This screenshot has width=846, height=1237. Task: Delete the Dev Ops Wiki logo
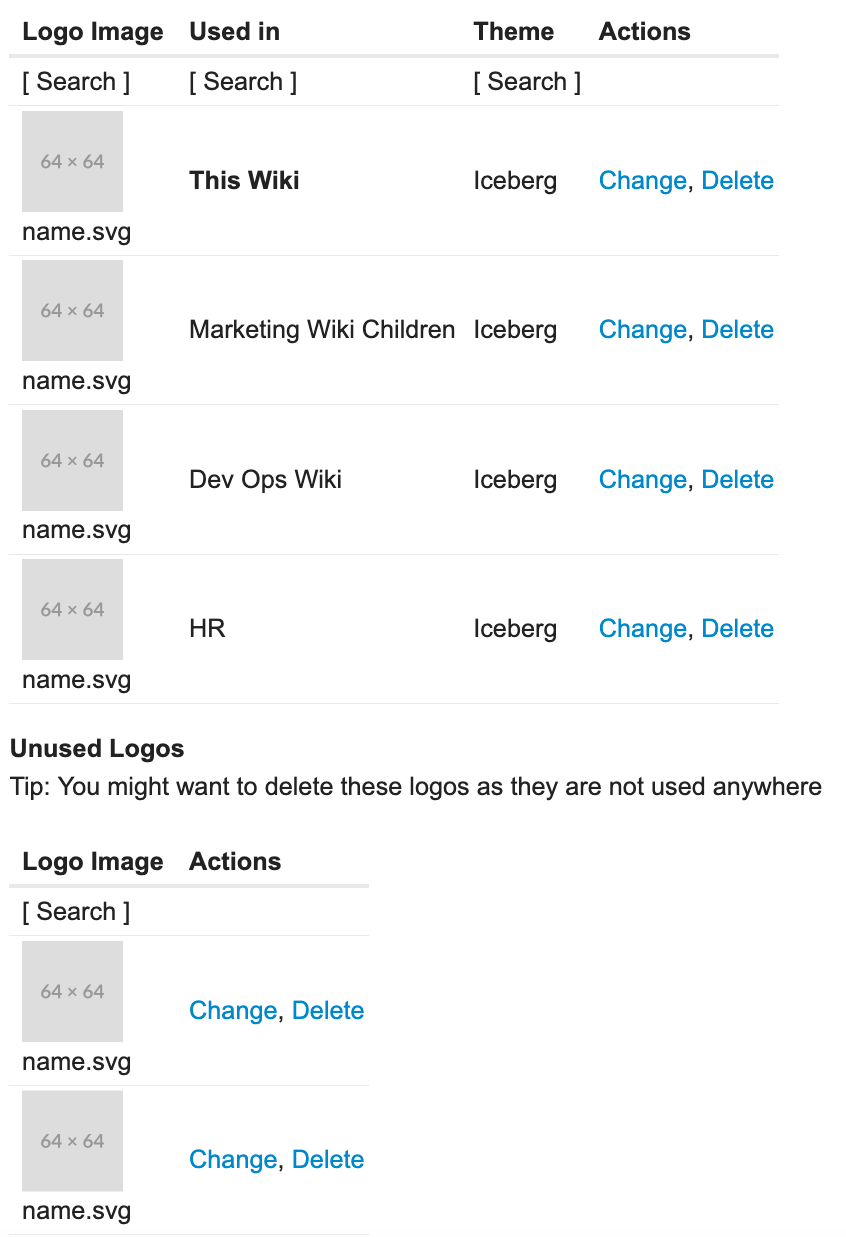737,480
